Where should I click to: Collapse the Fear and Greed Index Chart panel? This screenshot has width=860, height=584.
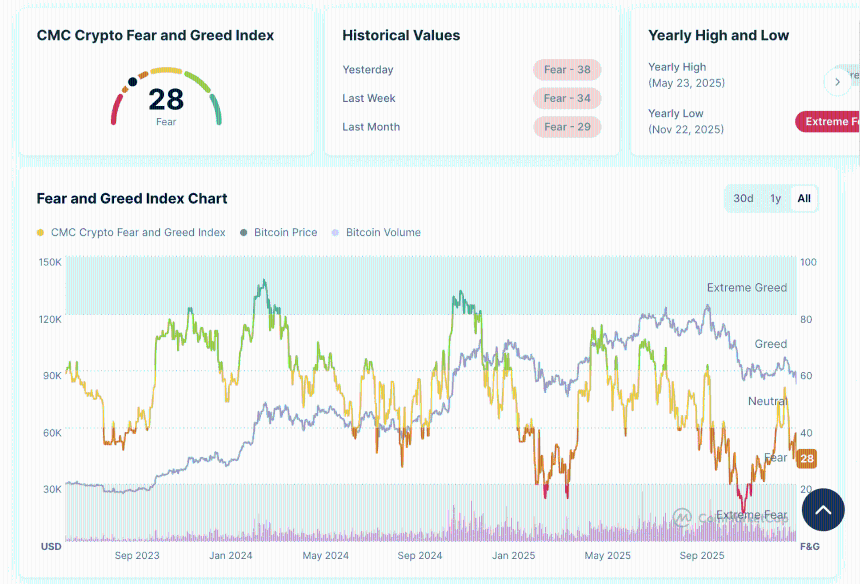pos(131,198)
